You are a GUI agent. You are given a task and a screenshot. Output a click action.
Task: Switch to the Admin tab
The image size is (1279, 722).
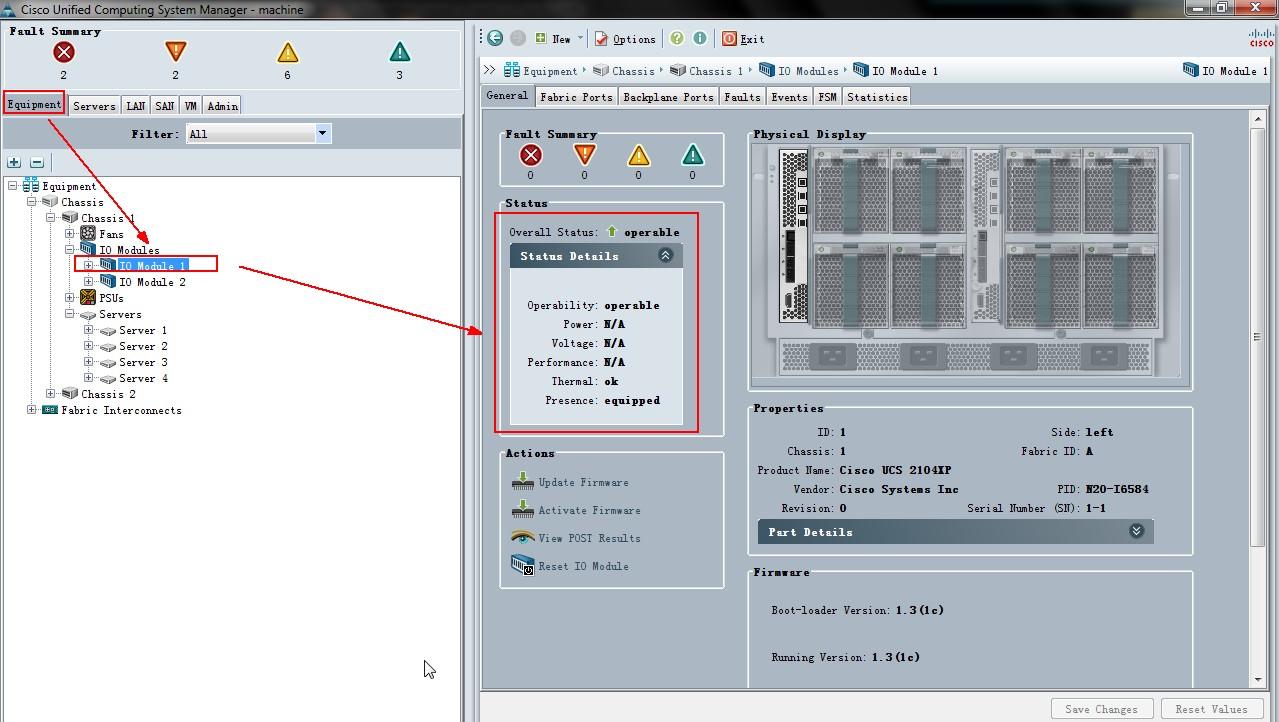coord(222,105)
